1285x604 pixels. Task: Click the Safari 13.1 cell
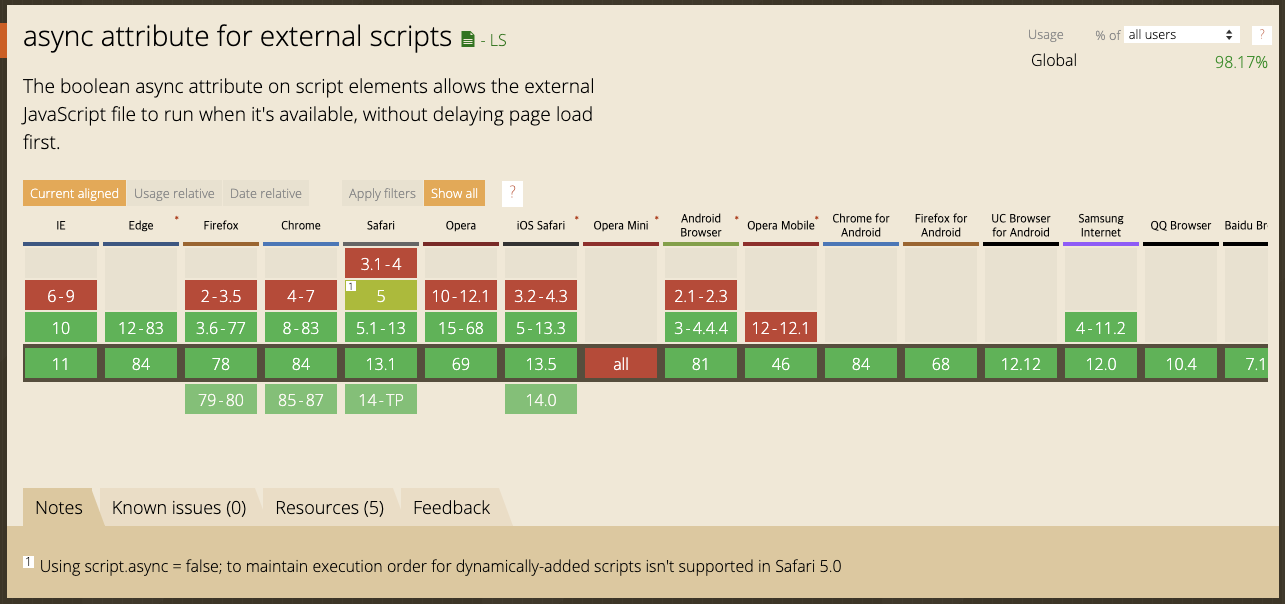pyautogui.click(x=381, y=364)
